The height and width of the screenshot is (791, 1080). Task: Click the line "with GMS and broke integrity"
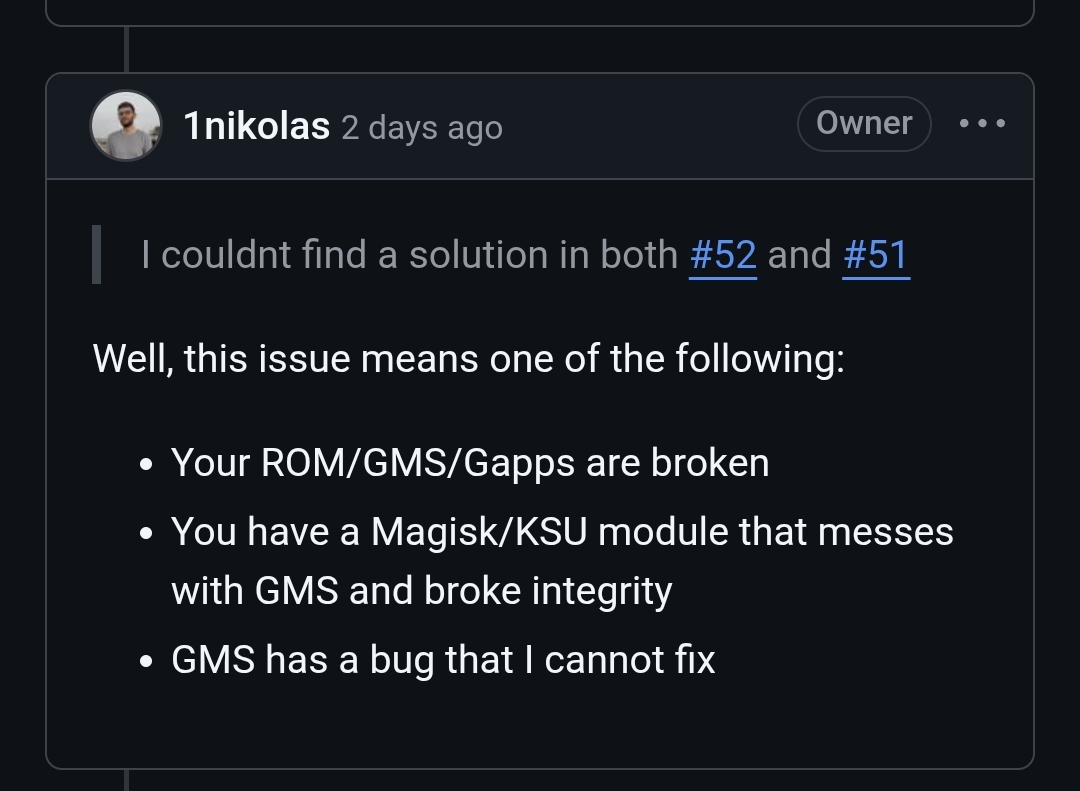(422, 591)
